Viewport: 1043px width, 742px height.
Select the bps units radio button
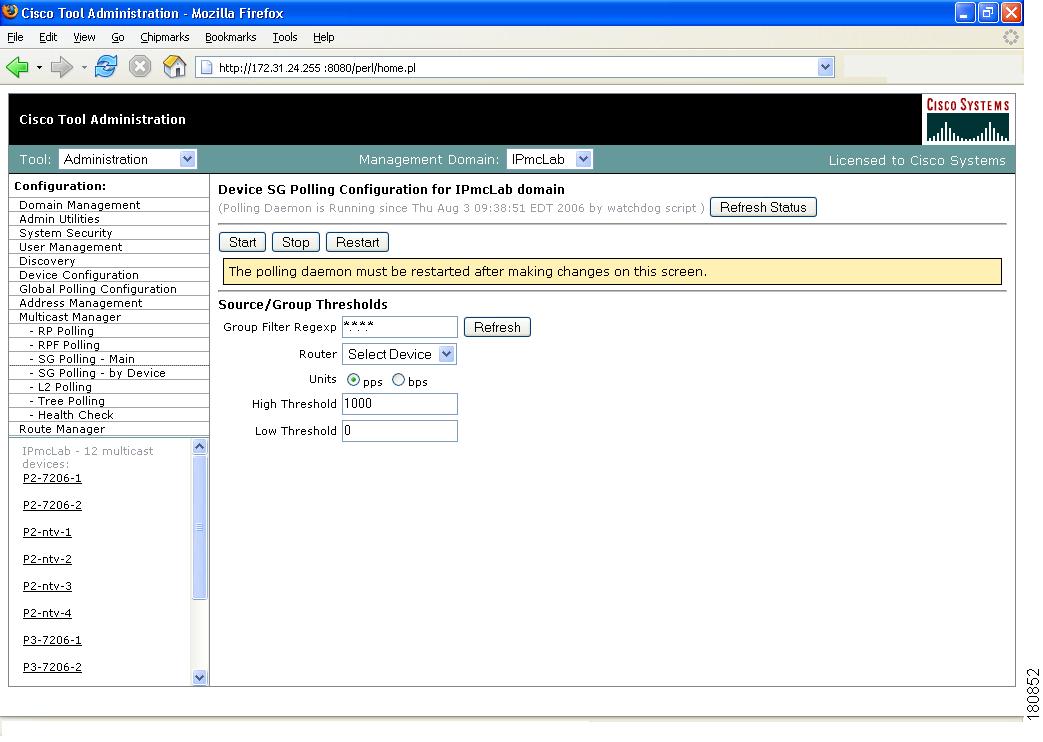click(x=398, y=380)
